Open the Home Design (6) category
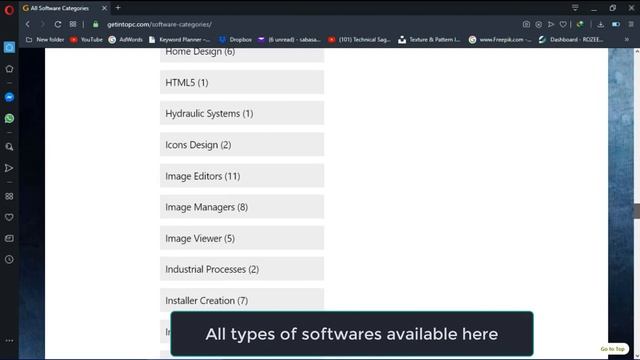The width and height of the screenshot is (640, 360). (x=242, y=55)
